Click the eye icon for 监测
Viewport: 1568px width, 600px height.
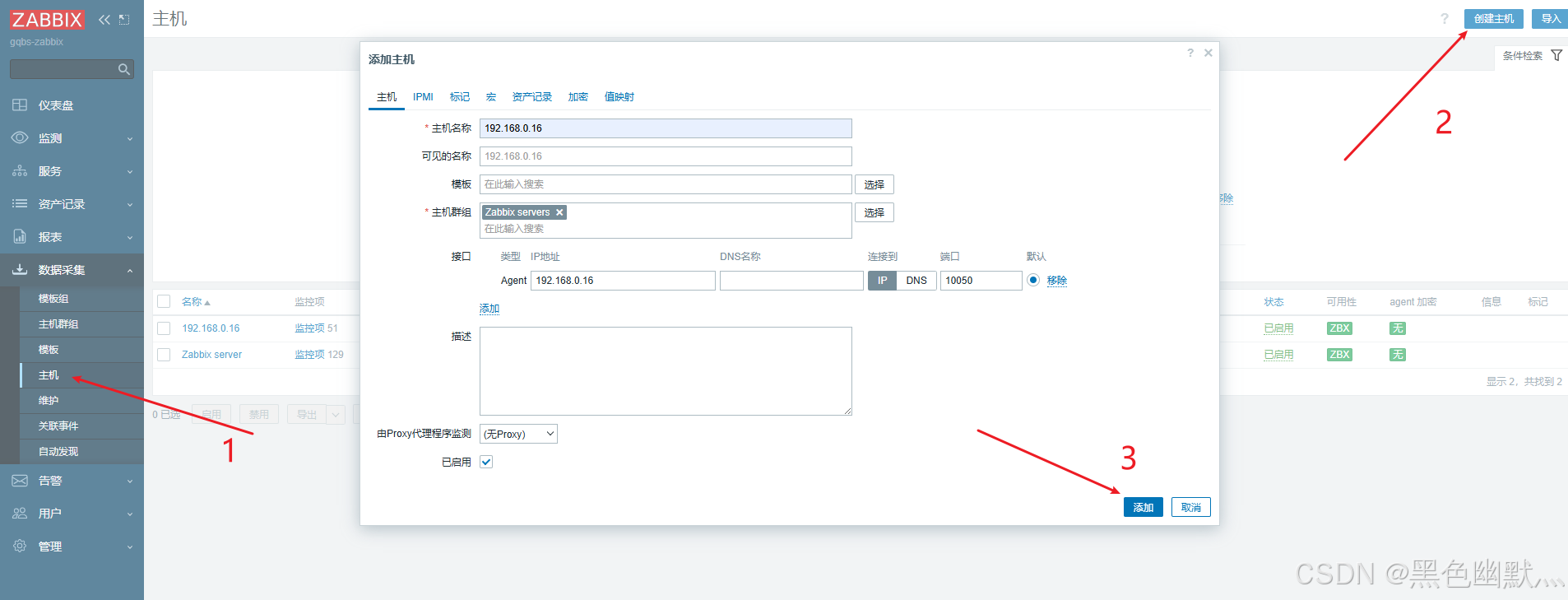(x=20, y=138)
